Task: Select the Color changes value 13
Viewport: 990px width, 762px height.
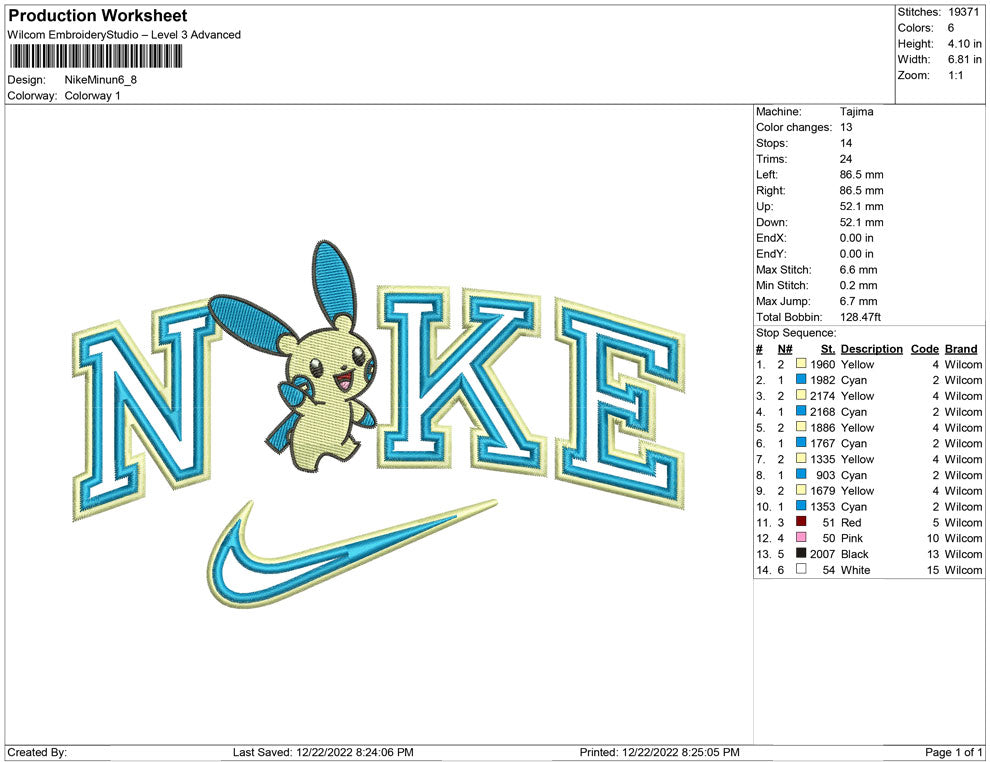Action: [846, 127]
